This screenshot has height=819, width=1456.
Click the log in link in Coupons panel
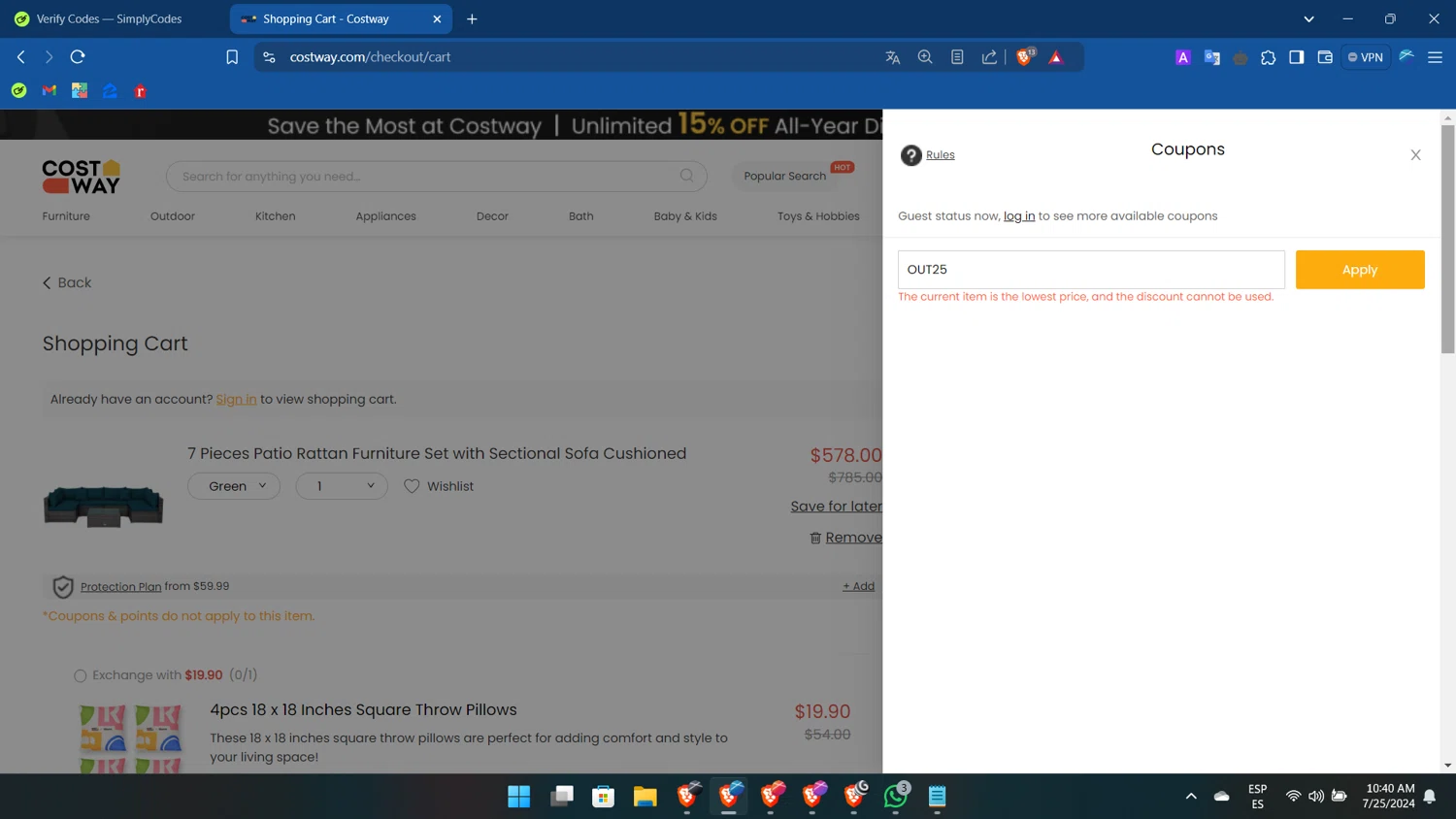1019,216
